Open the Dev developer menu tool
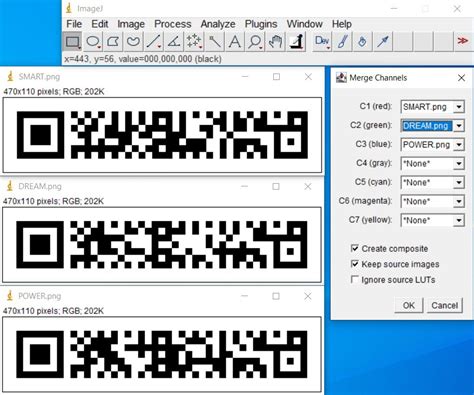Image resolution: width=474 pixels, height=395 pixels. tap(322, 42)
